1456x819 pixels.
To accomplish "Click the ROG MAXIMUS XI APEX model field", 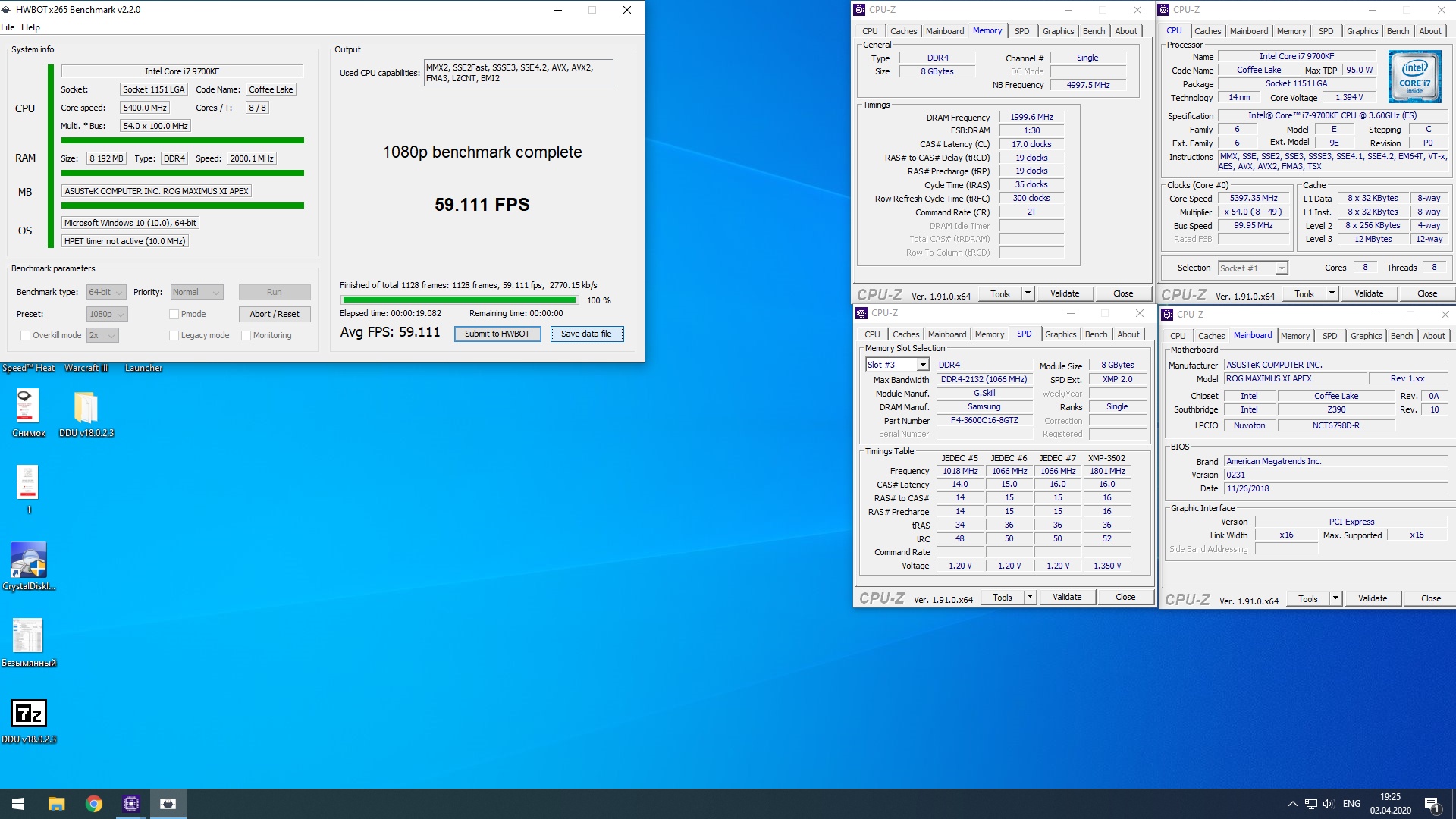I will 1295,378.
